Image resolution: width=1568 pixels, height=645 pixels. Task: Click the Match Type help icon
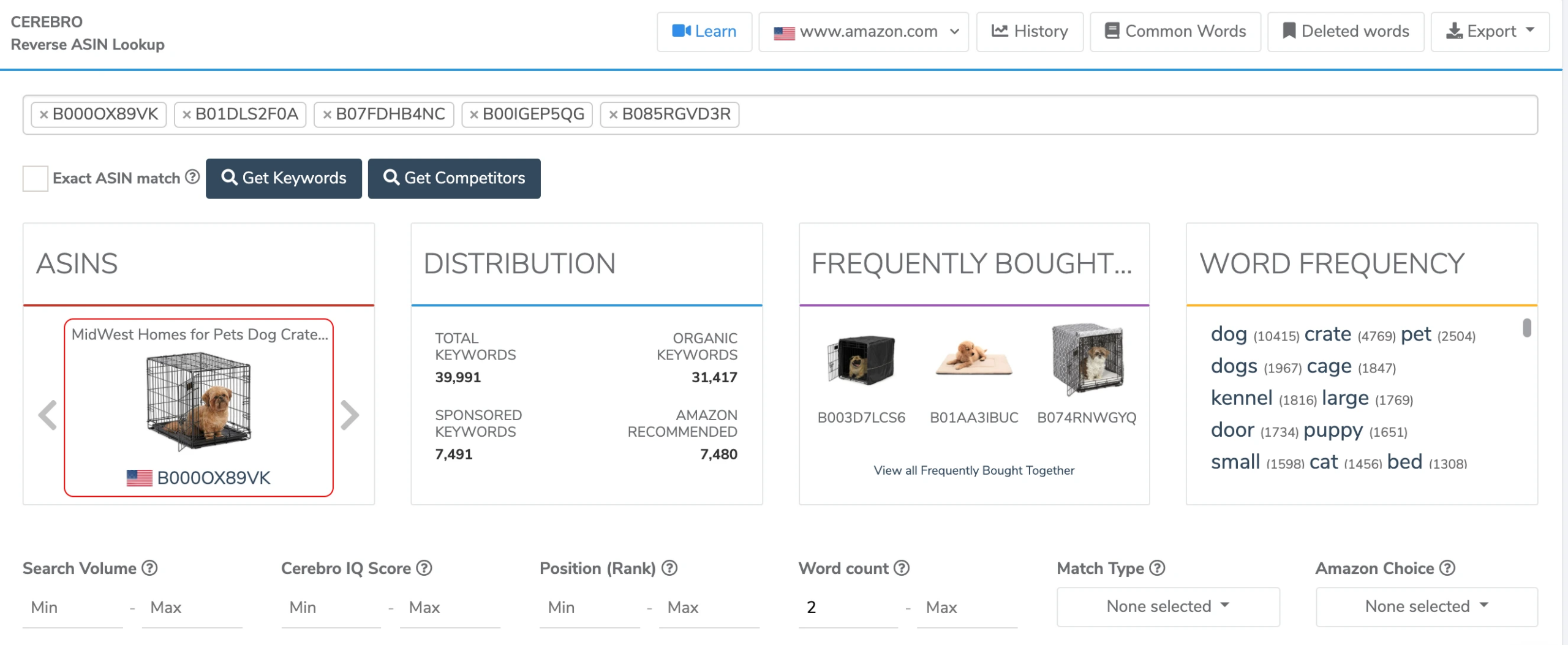(1157, 568)
